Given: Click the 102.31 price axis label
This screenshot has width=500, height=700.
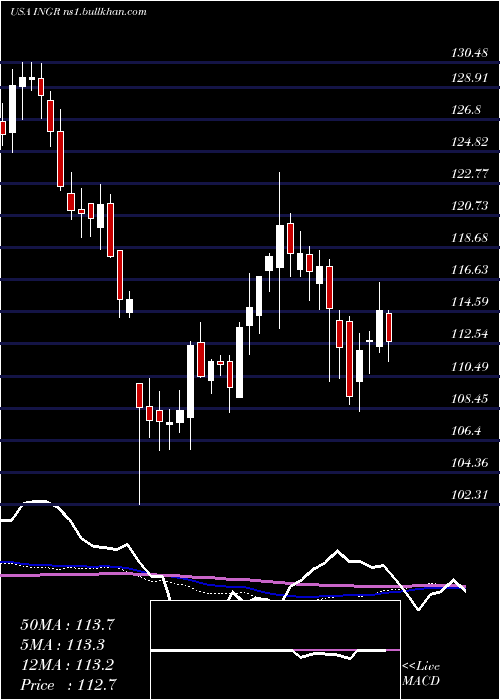Looking at the screenshot, I should (469, 495).
